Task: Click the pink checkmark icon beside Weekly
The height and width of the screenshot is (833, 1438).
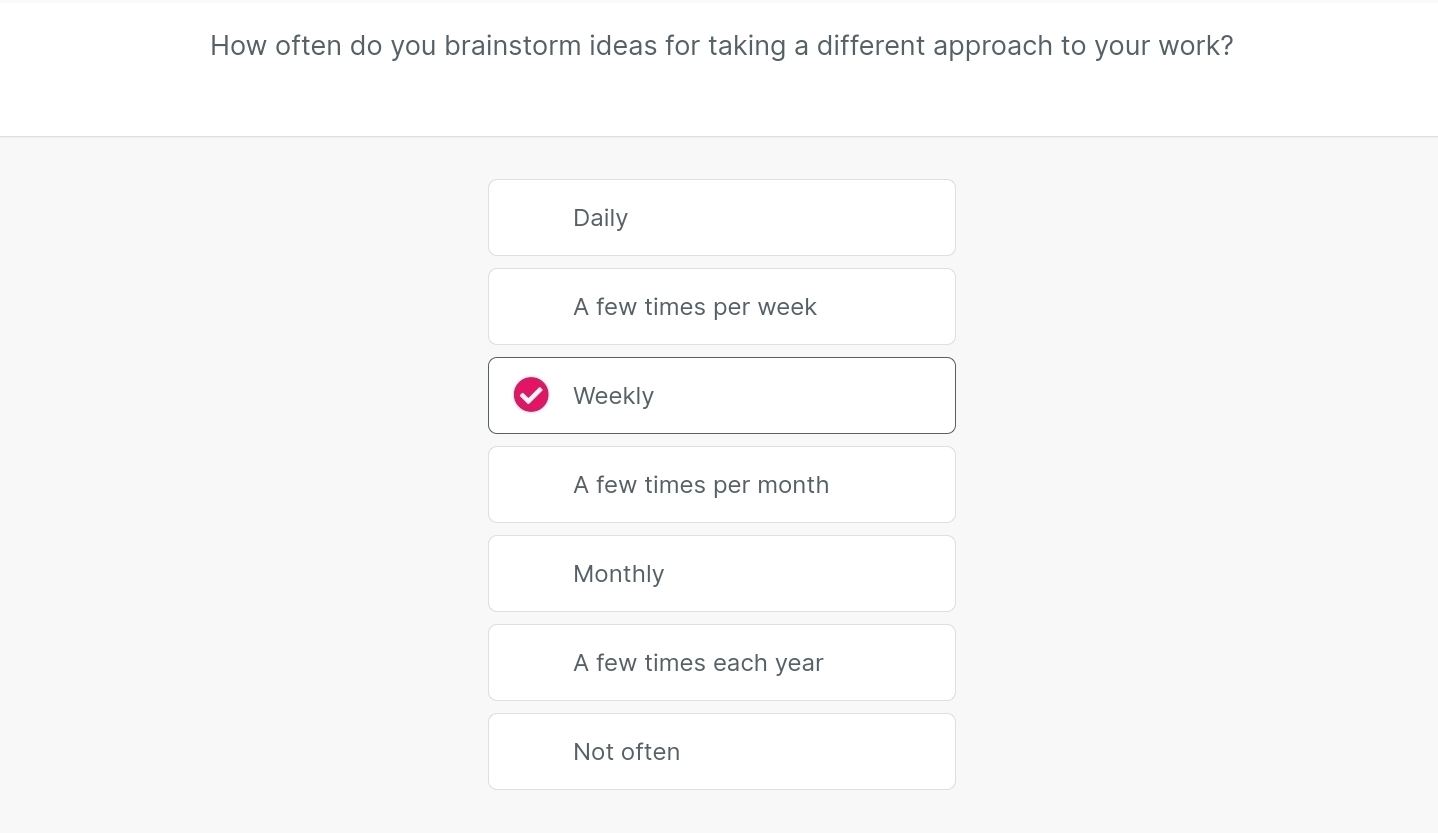Action: point(531,395)
